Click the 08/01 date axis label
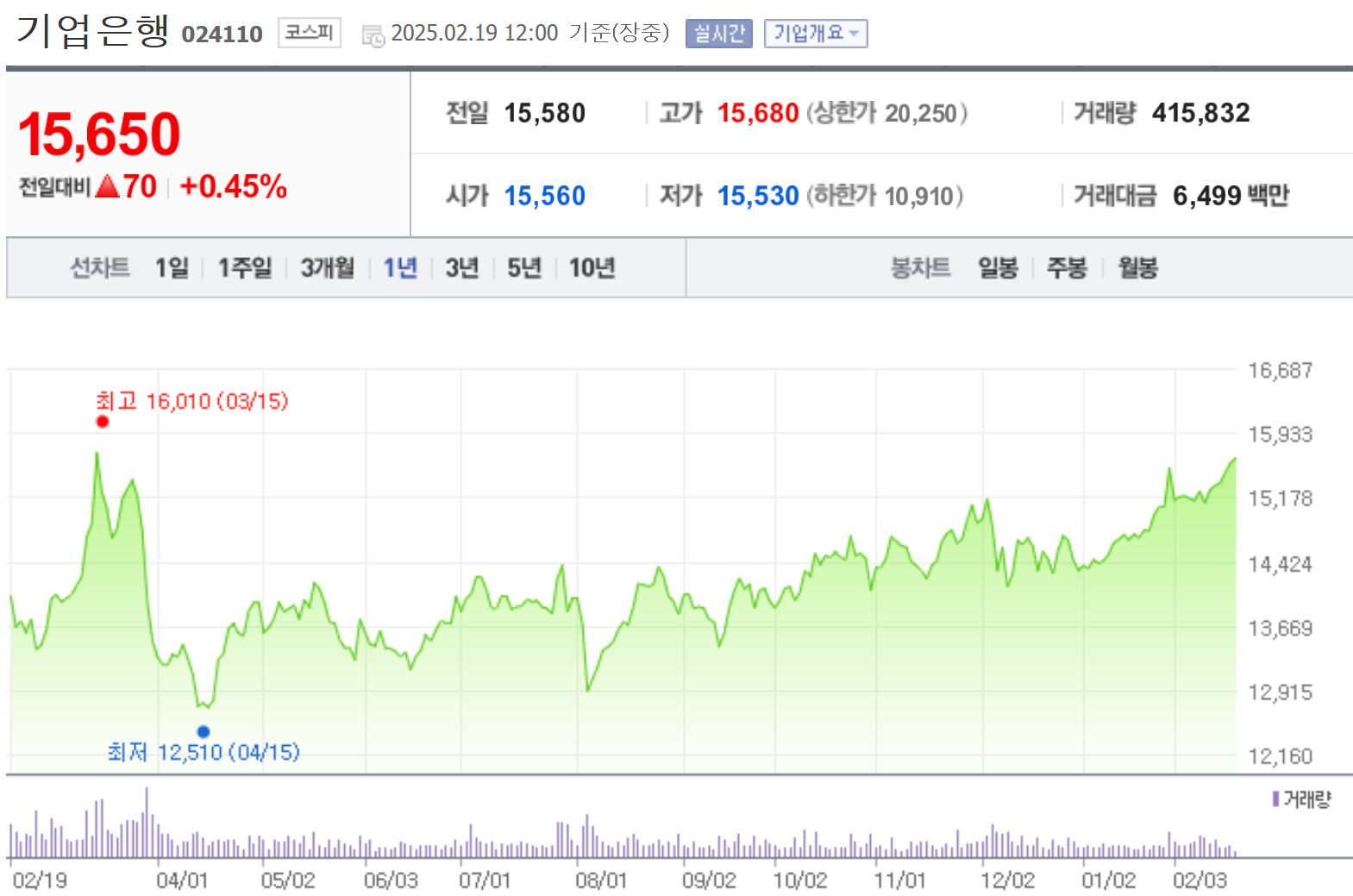Screen dimensions: 1353x896 click(x=601, y=880)
